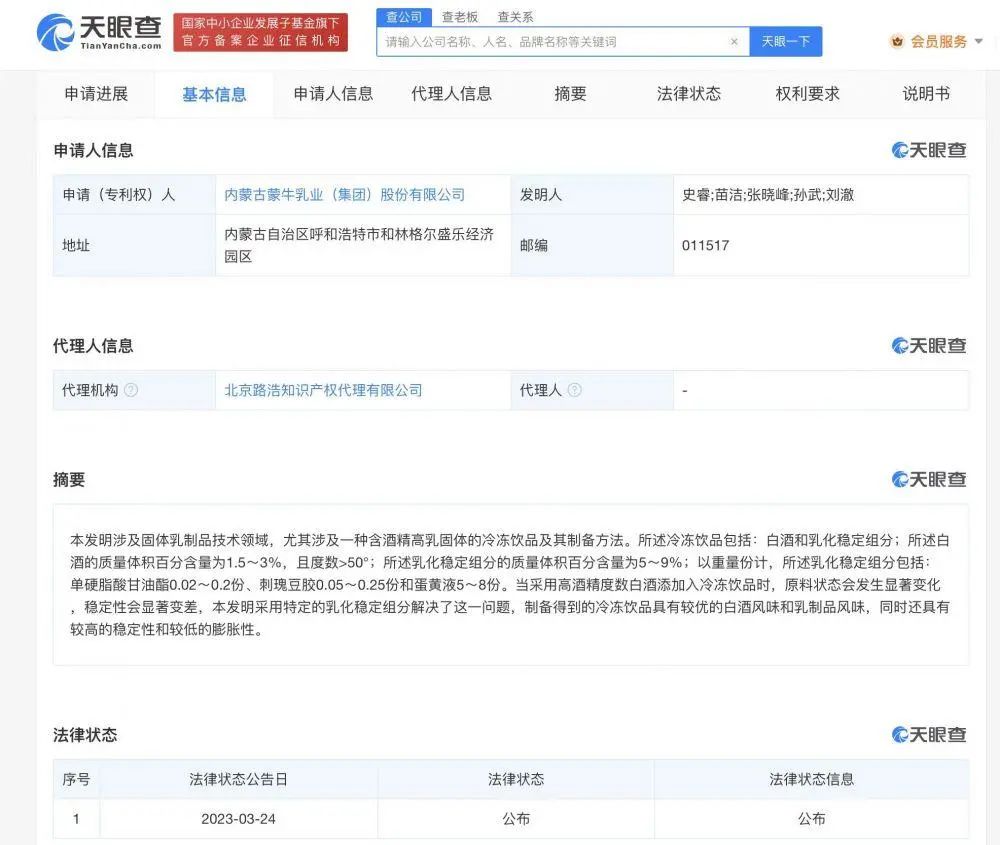The image size is (1000, 845).
Task: Open the 申请人信息 tab
Action: pyautogui.click(x=333, y=94)
